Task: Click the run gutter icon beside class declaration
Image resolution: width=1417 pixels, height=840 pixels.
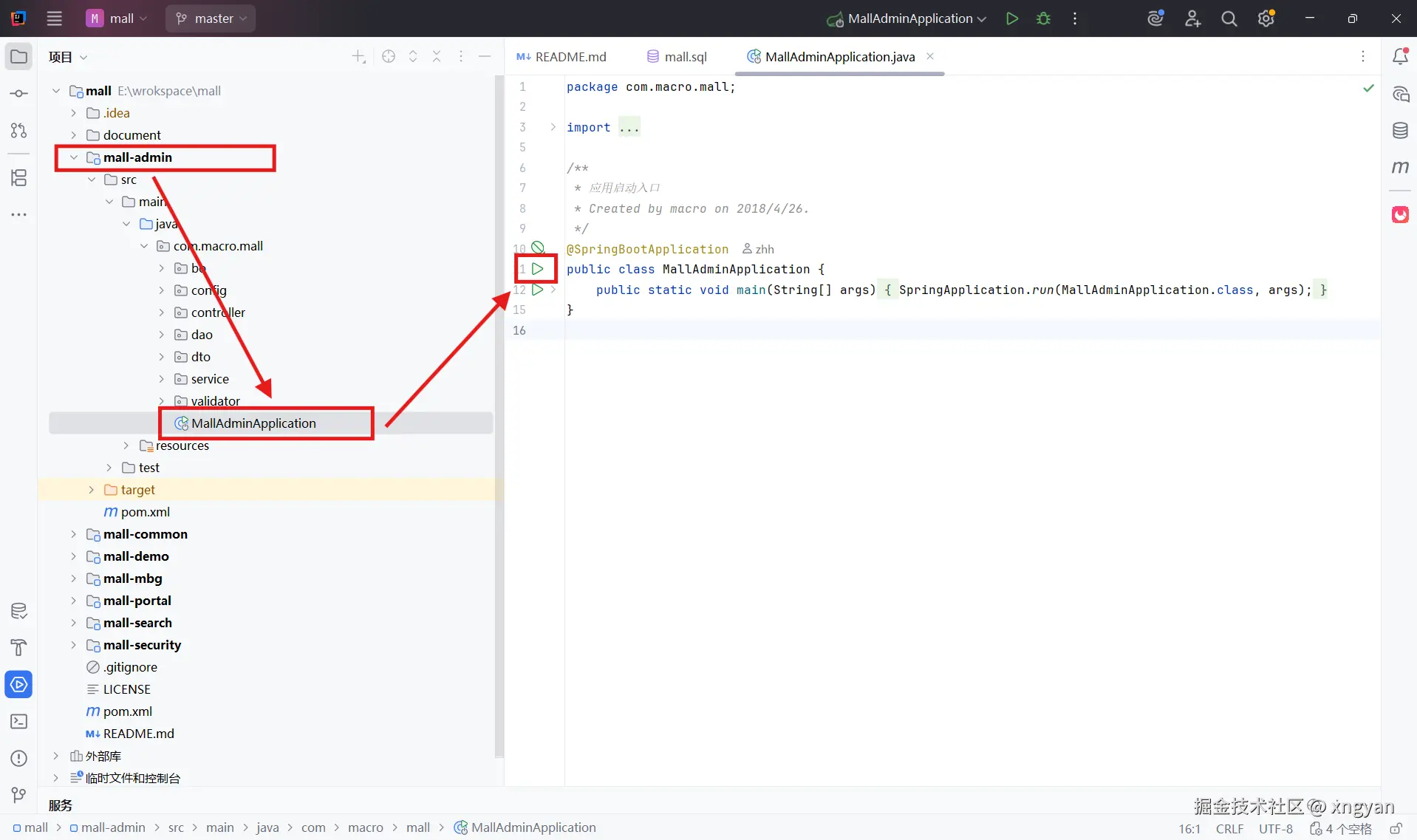Action: pyautogui.click(x=538, y=269)
